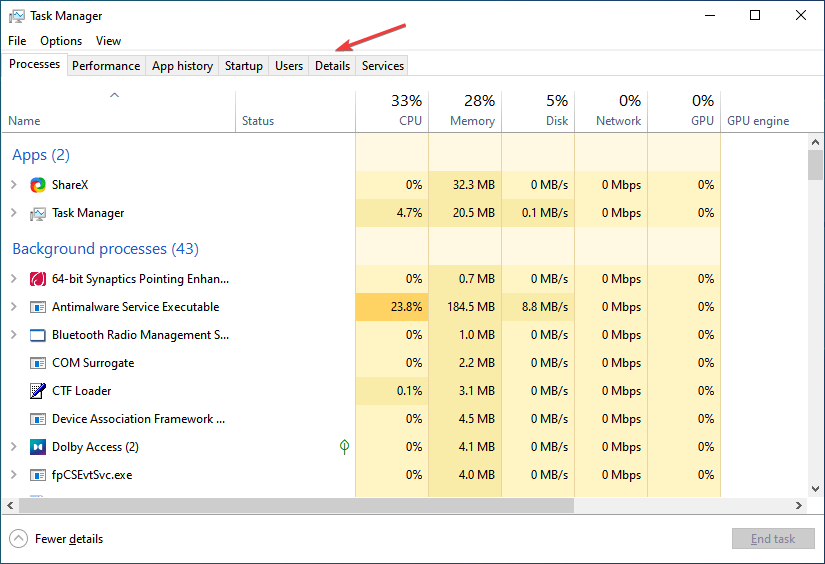Switch to the Startup tab
Screen dimensions: 825x564
[x=244, y=66]
